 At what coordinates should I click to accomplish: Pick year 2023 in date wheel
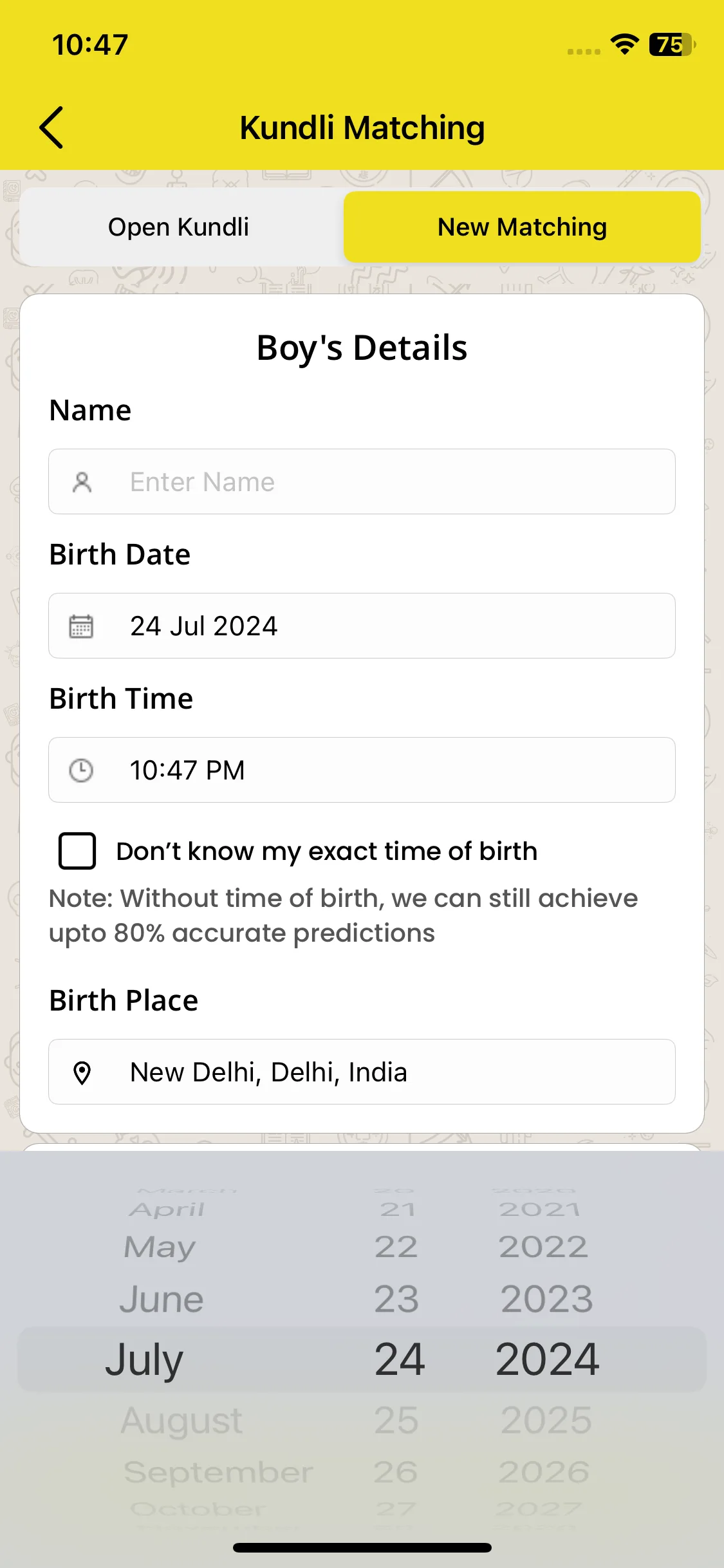[x=546, y=1299]
